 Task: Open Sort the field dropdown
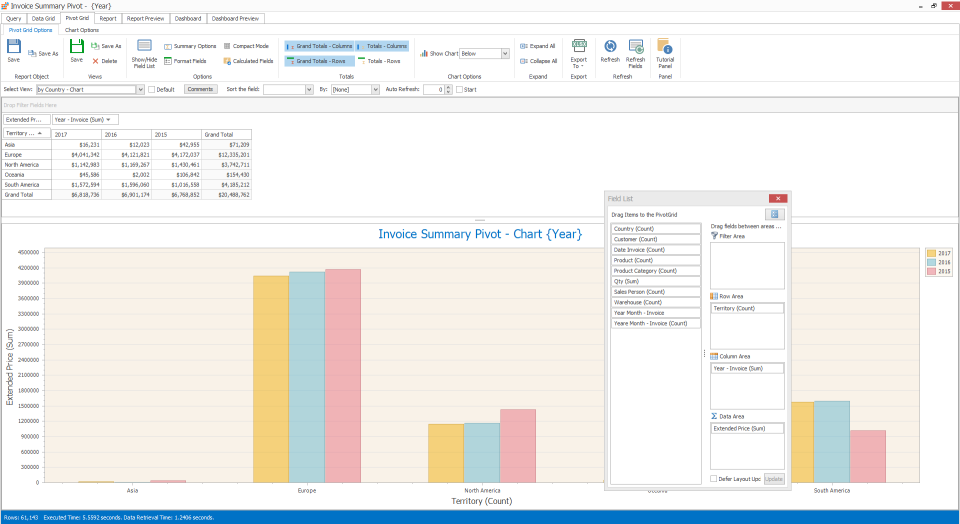[x=309, y=89]
